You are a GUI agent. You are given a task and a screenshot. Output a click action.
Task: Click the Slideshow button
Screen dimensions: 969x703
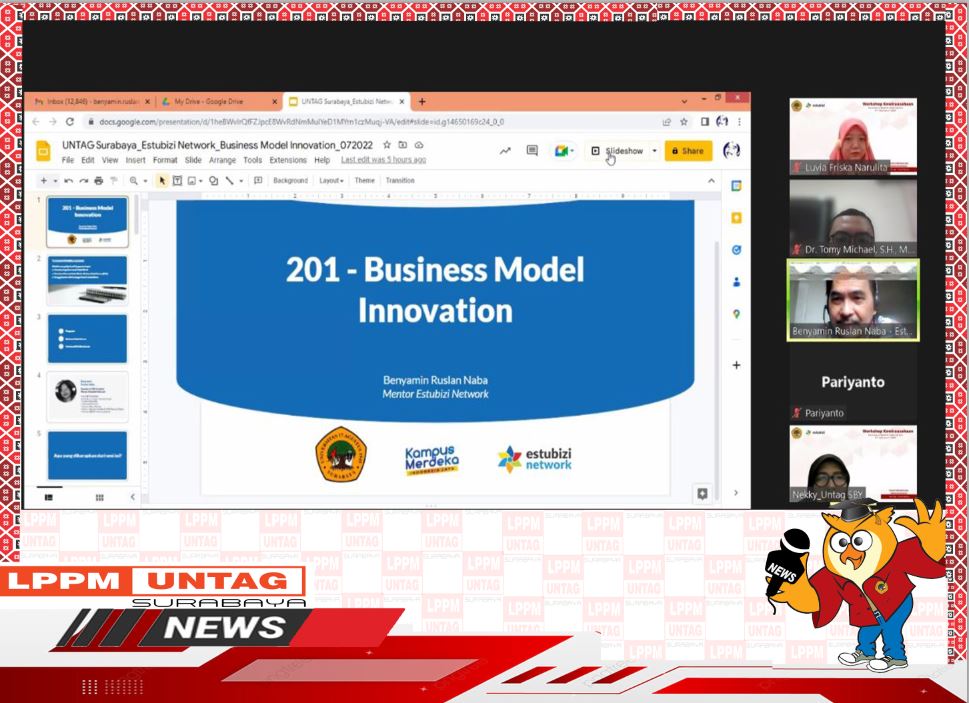pos(617,151)
